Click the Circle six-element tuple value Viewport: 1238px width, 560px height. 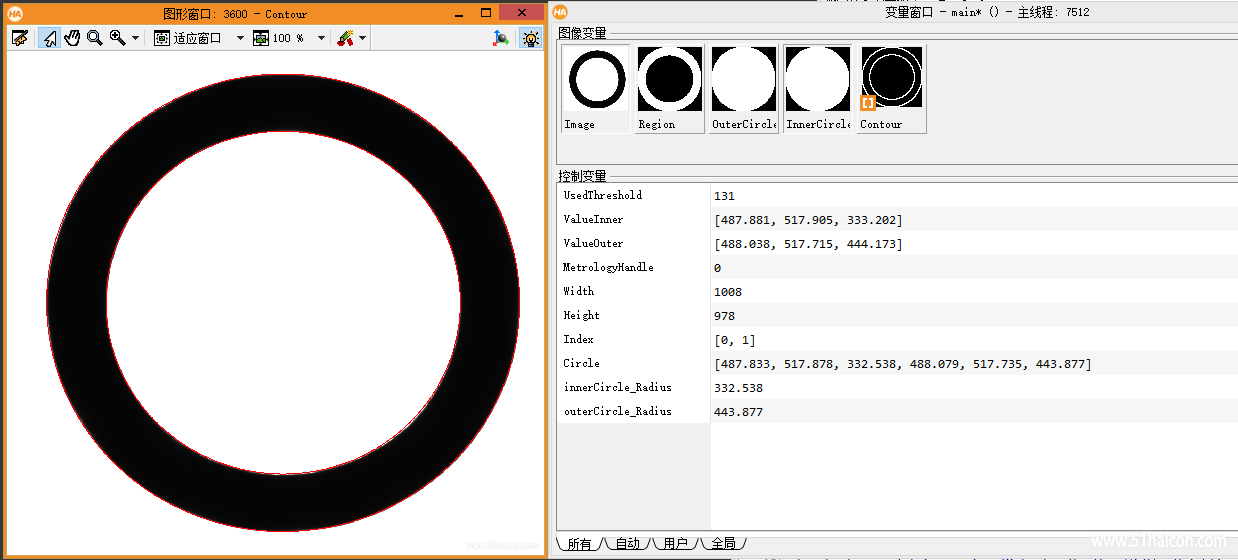pos(903,364)
